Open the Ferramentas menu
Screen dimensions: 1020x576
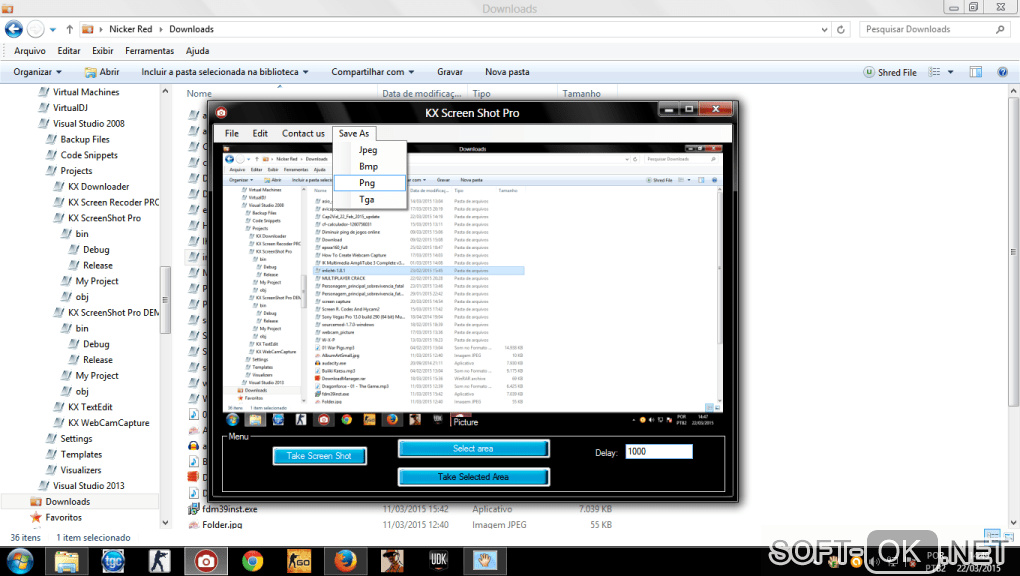tap(150, 51)
